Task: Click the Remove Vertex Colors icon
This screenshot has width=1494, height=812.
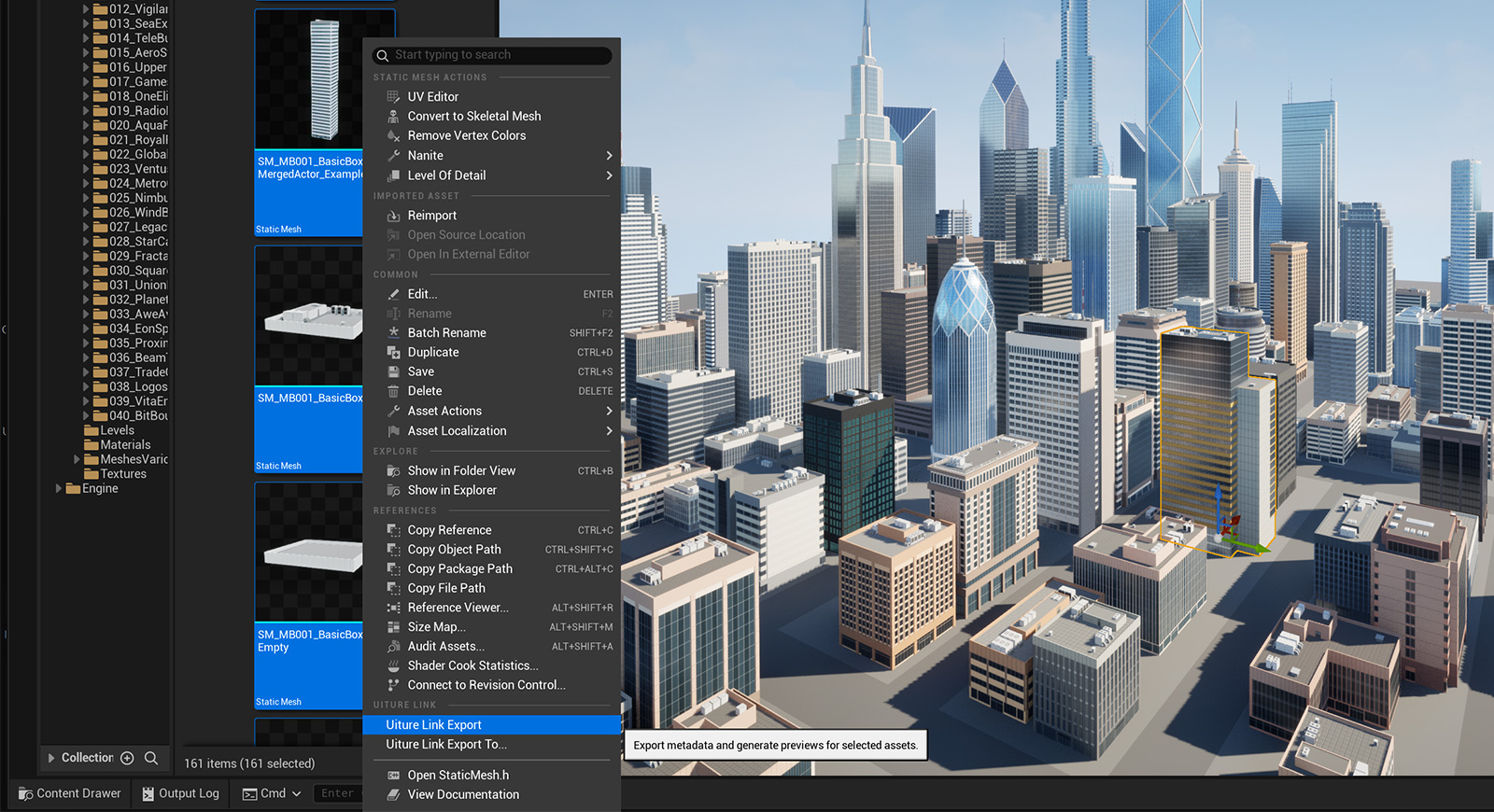Action: click(393, 136)
